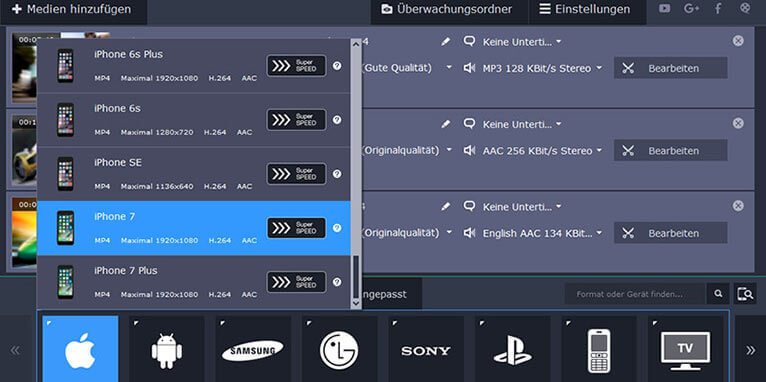Expand first file's Keine Unterti... subtitle dropdown

coord(522,42)
